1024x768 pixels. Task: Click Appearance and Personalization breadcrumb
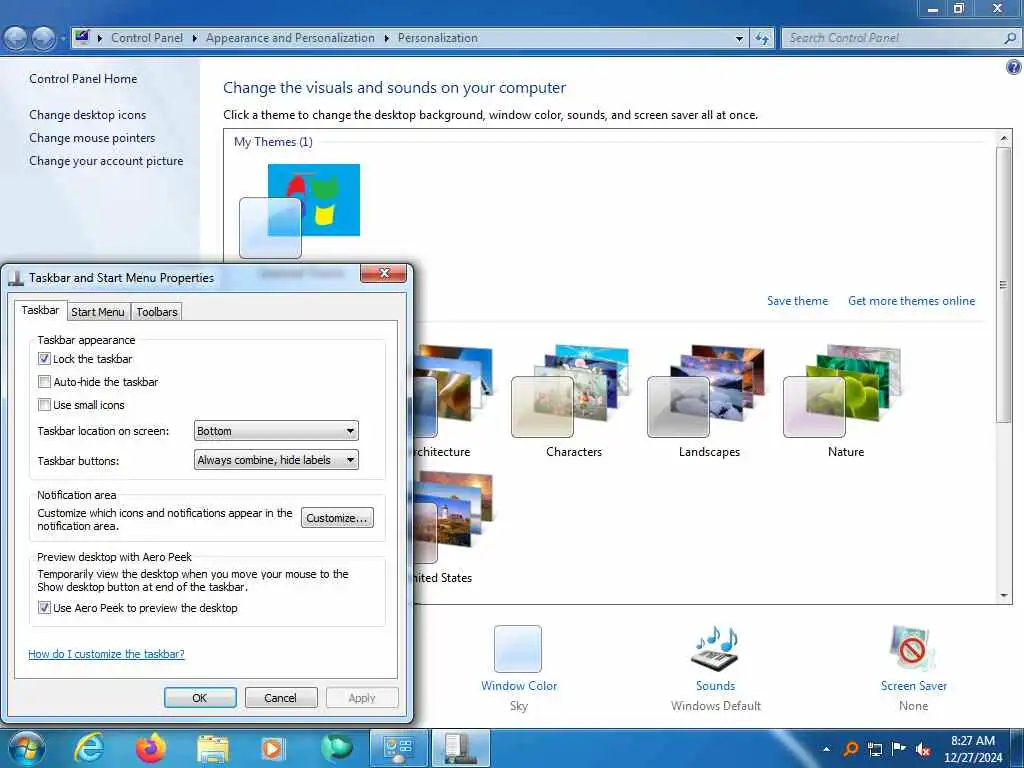290,38
